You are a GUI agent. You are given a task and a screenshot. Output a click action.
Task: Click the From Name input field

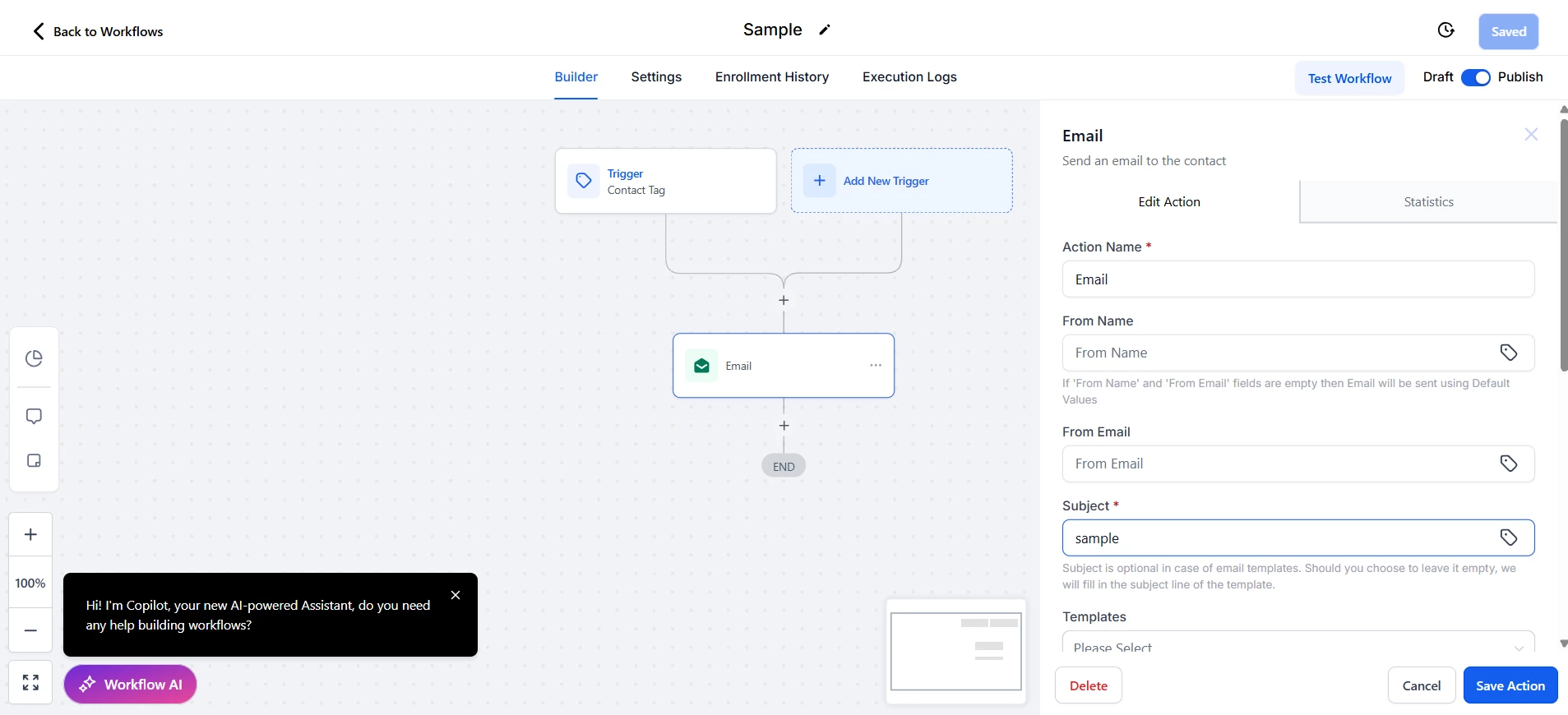tap(1298, 353)
